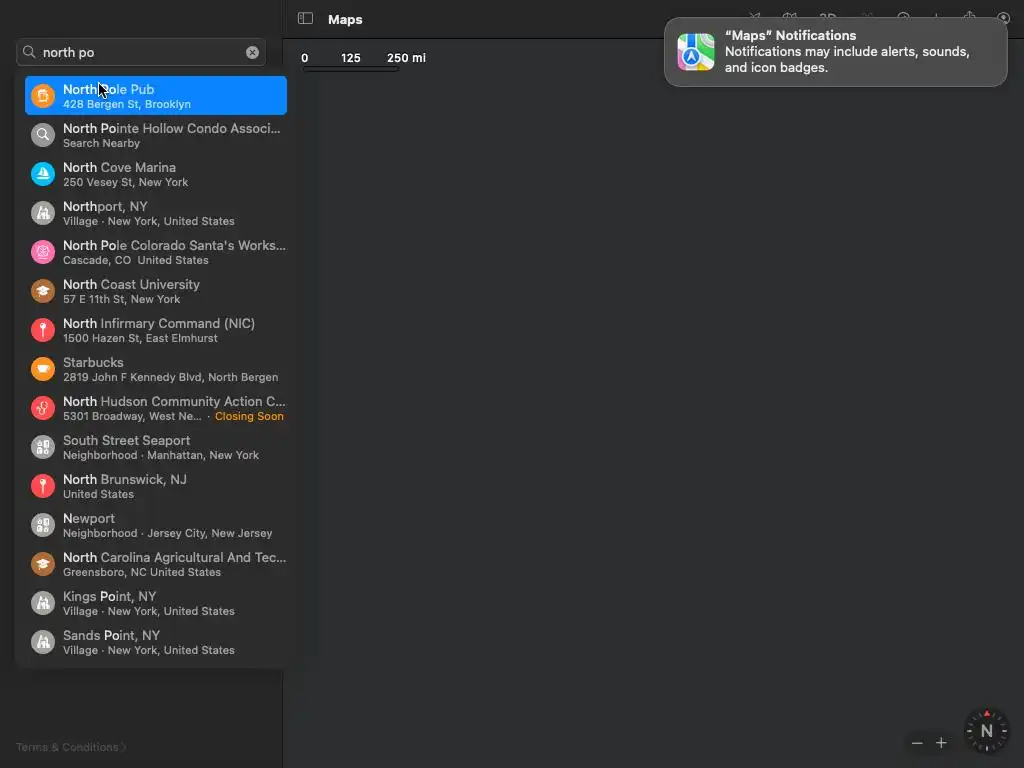This screenshot has width=1024, height=768.
Task: Open North Cove Marina via its sailboat icon
Action: (43, 174)
